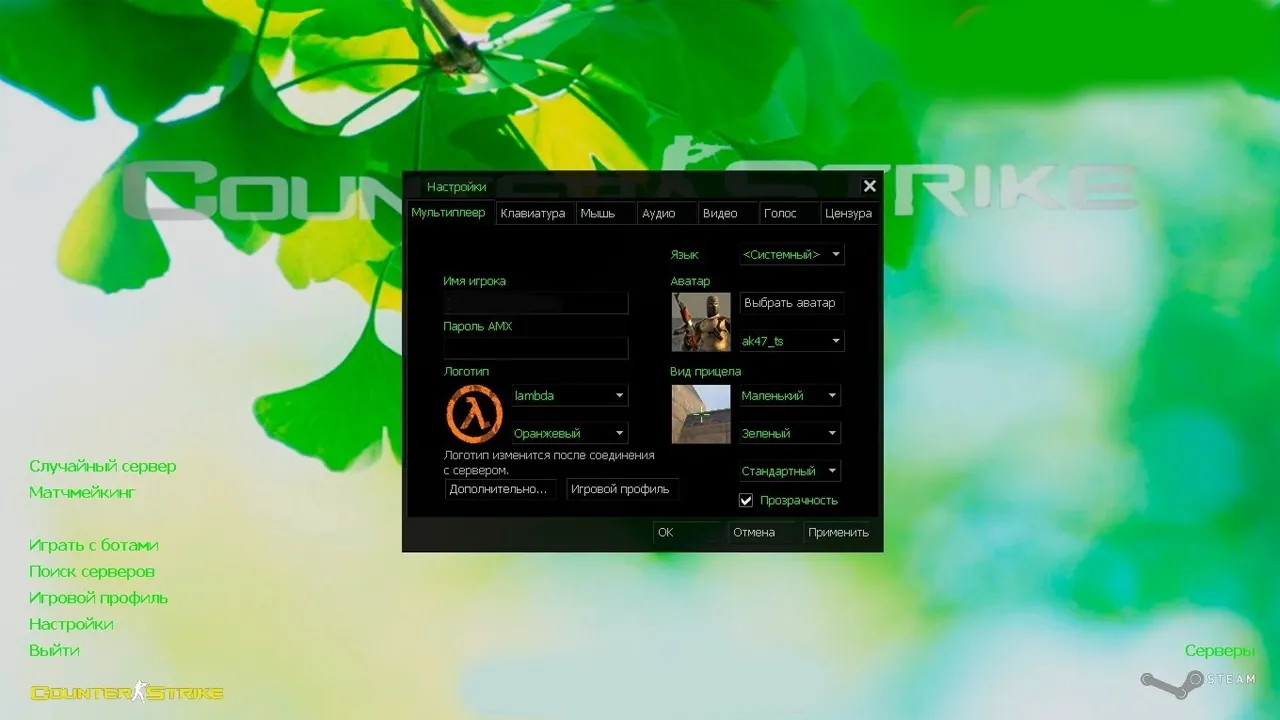This screenshot has height=720, width=1280.
Task: Open the Цензура tab
Action: pyautogui.click(x=849, y=213)
